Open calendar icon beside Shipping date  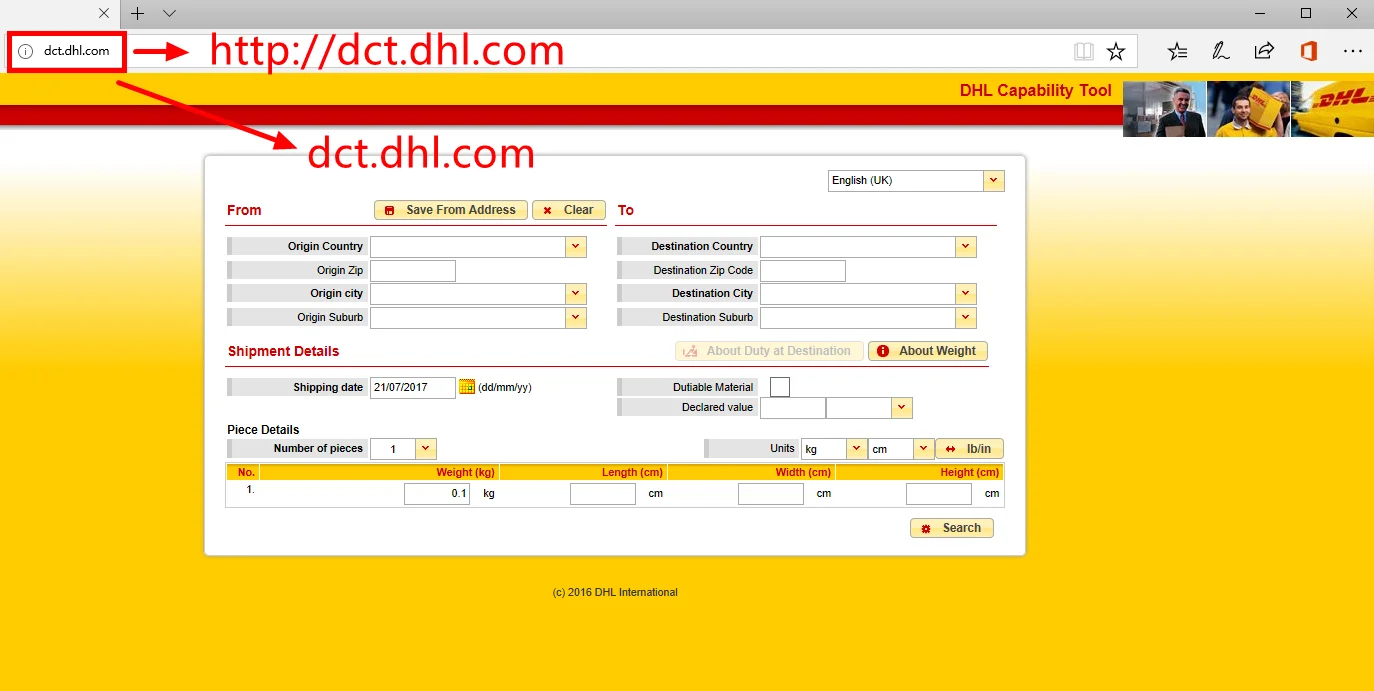[467, 387]
